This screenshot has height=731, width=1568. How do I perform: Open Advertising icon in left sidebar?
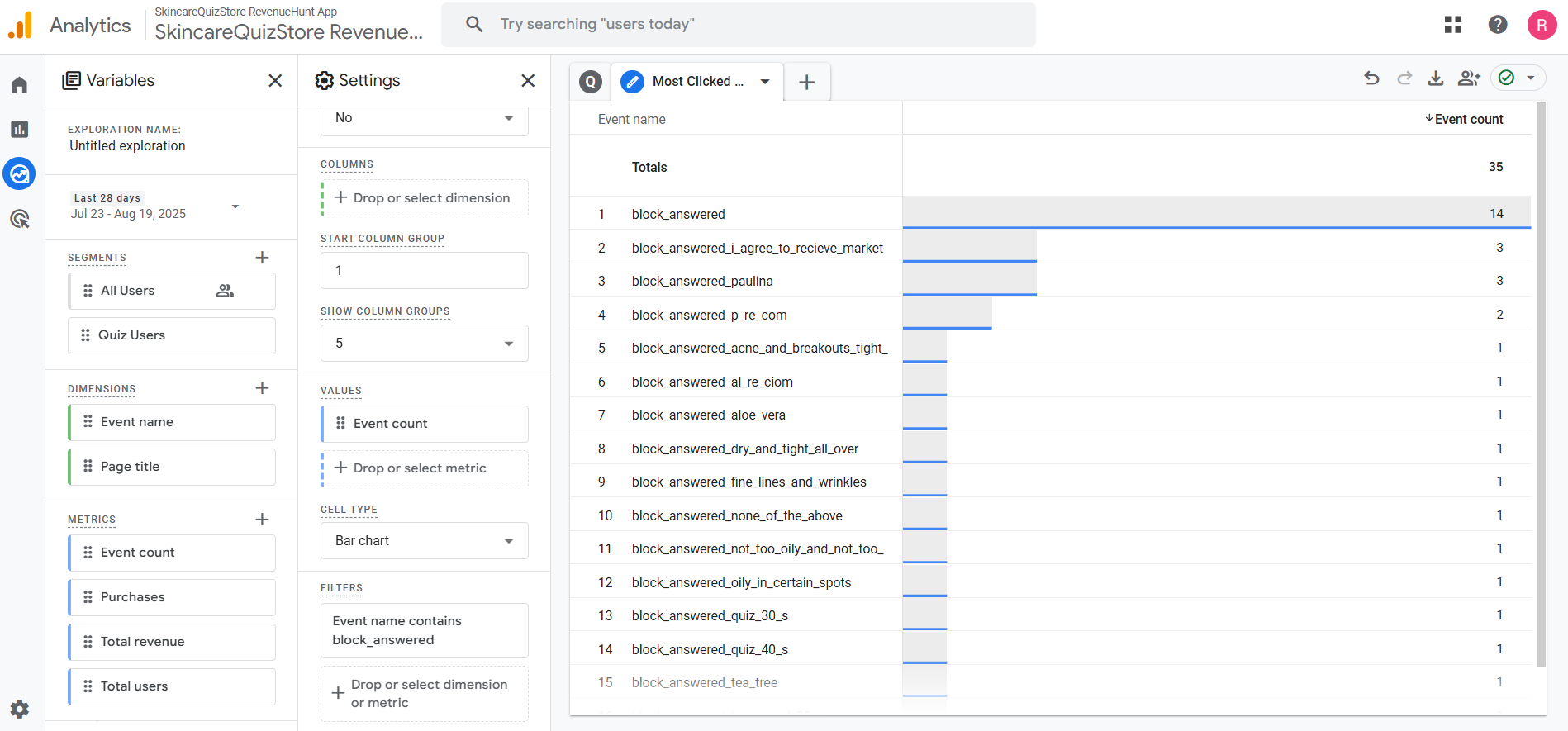coord(20,219)
